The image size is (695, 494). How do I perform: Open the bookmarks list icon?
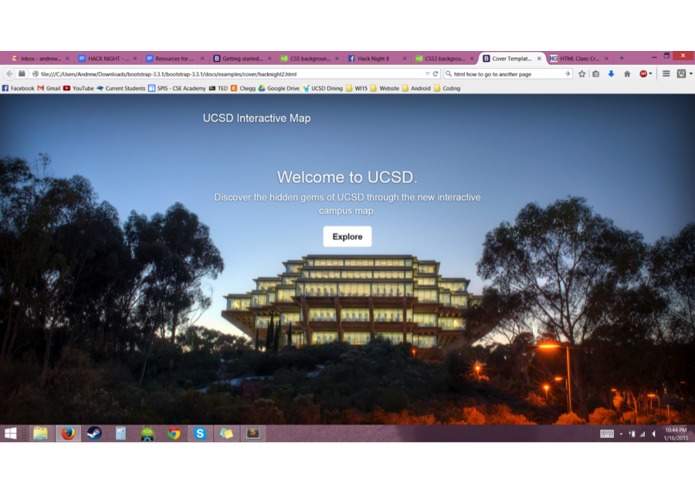596,74
